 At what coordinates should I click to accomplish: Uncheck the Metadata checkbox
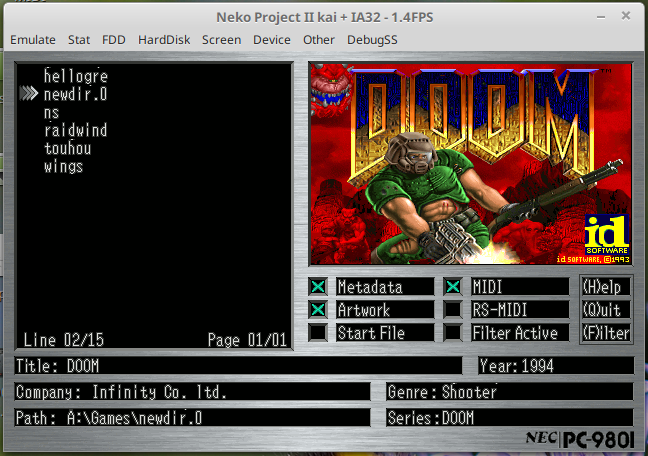(x=318, y=286)
